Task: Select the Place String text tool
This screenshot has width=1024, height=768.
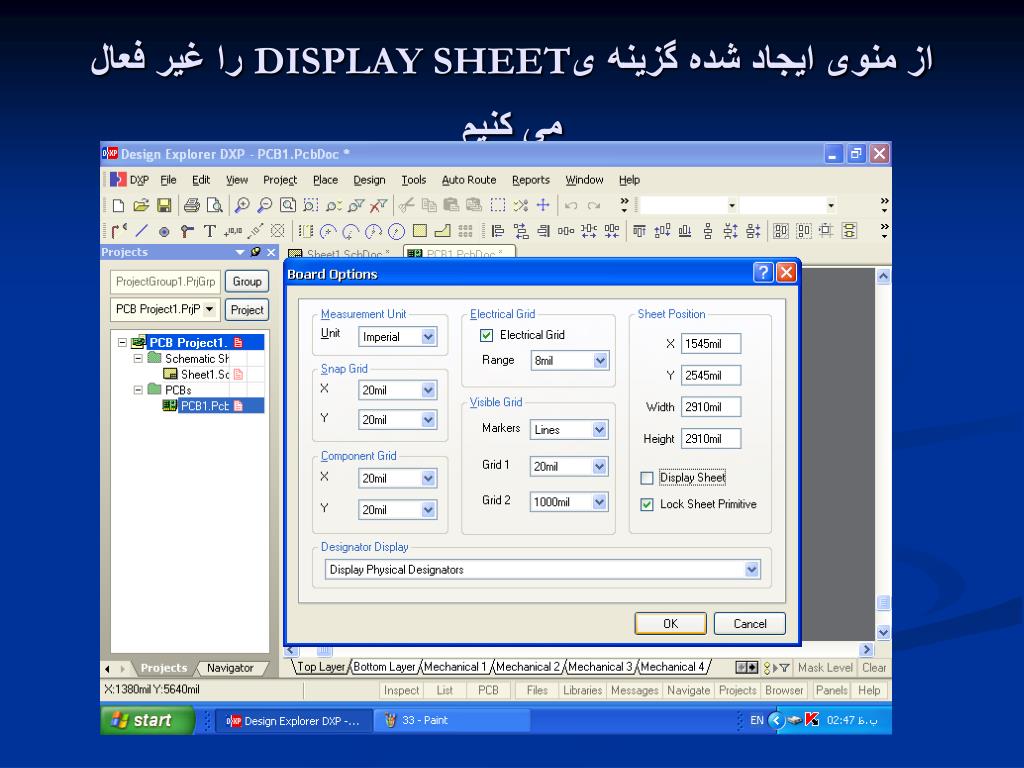Action: 210,231
